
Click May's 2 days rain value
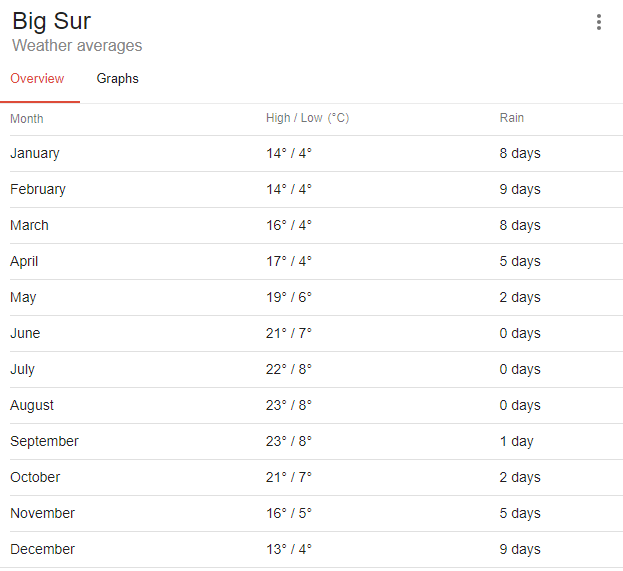tap(519, 297)
